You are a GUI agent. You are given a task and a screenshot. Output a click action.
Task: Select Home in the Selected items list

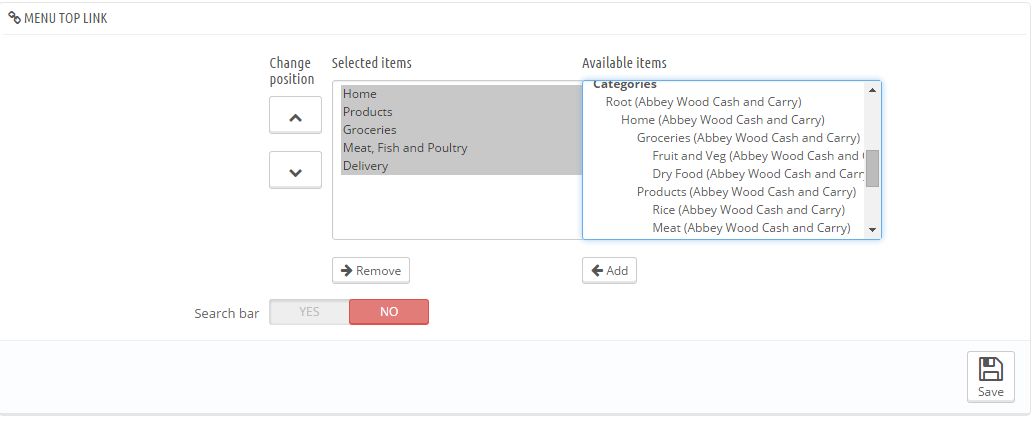pos(360,94)
